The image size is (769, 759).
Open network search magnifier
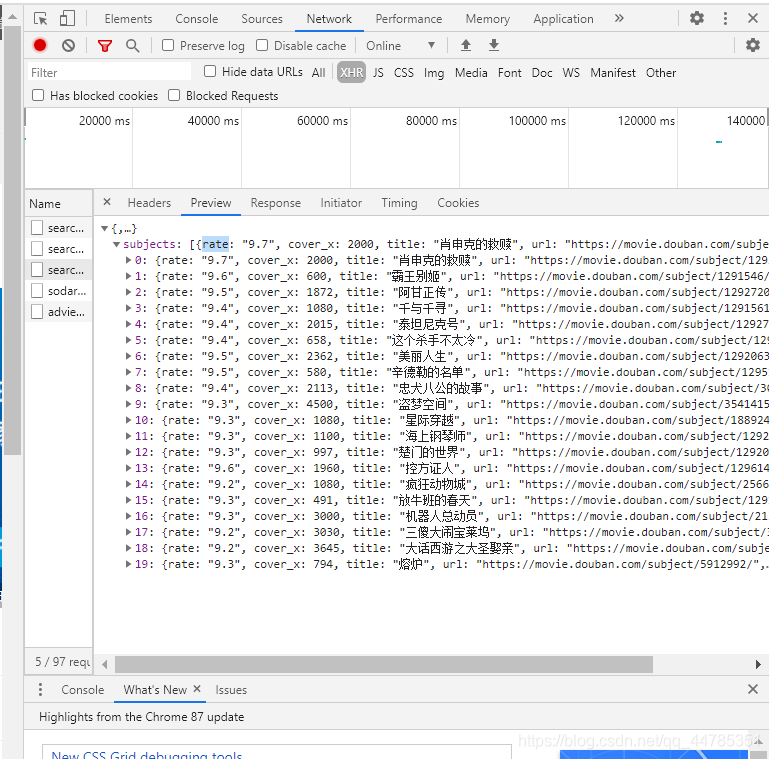tap(132, 46)
